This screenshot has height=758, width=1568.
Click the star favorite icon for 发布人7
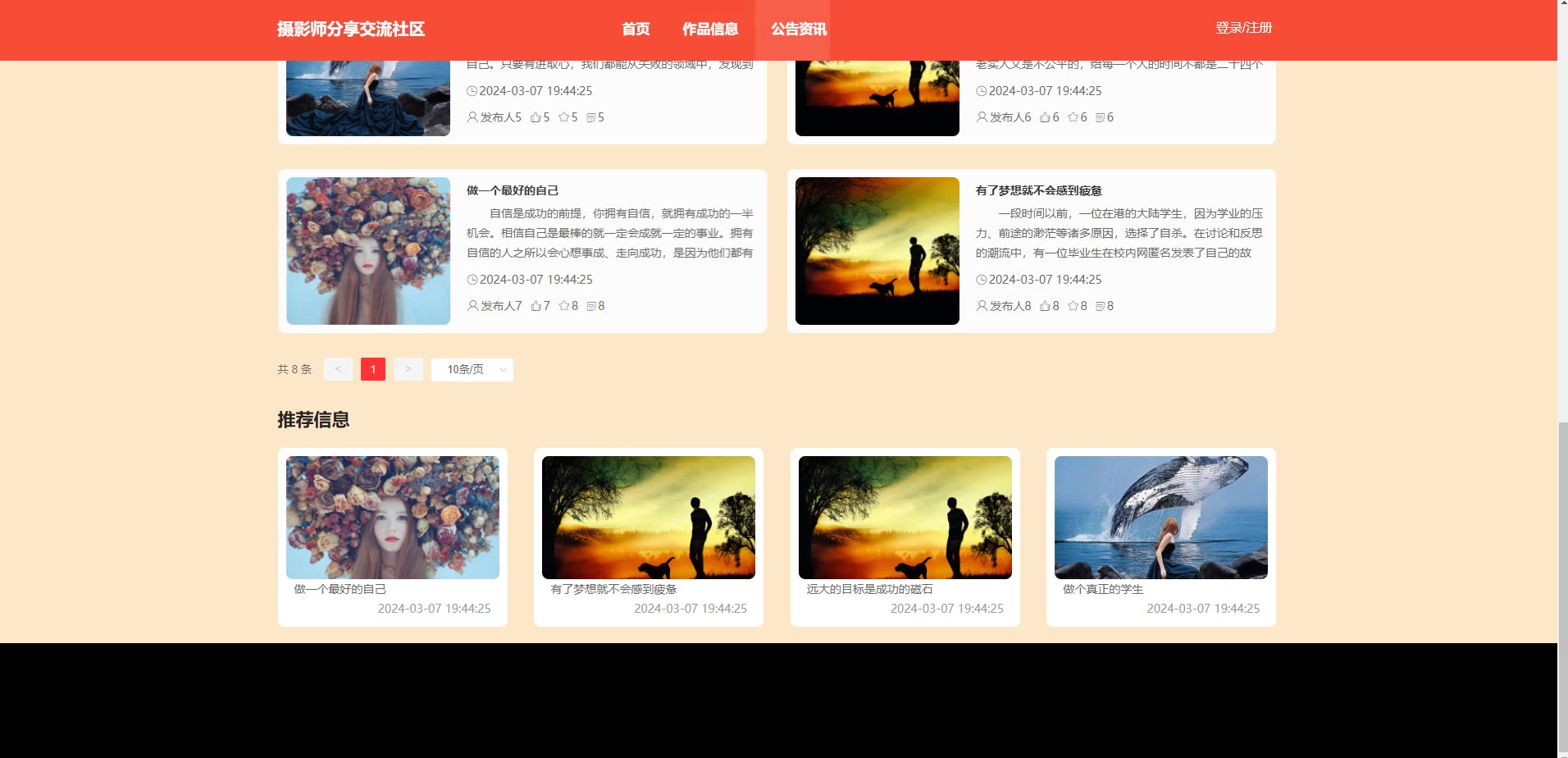563,306
